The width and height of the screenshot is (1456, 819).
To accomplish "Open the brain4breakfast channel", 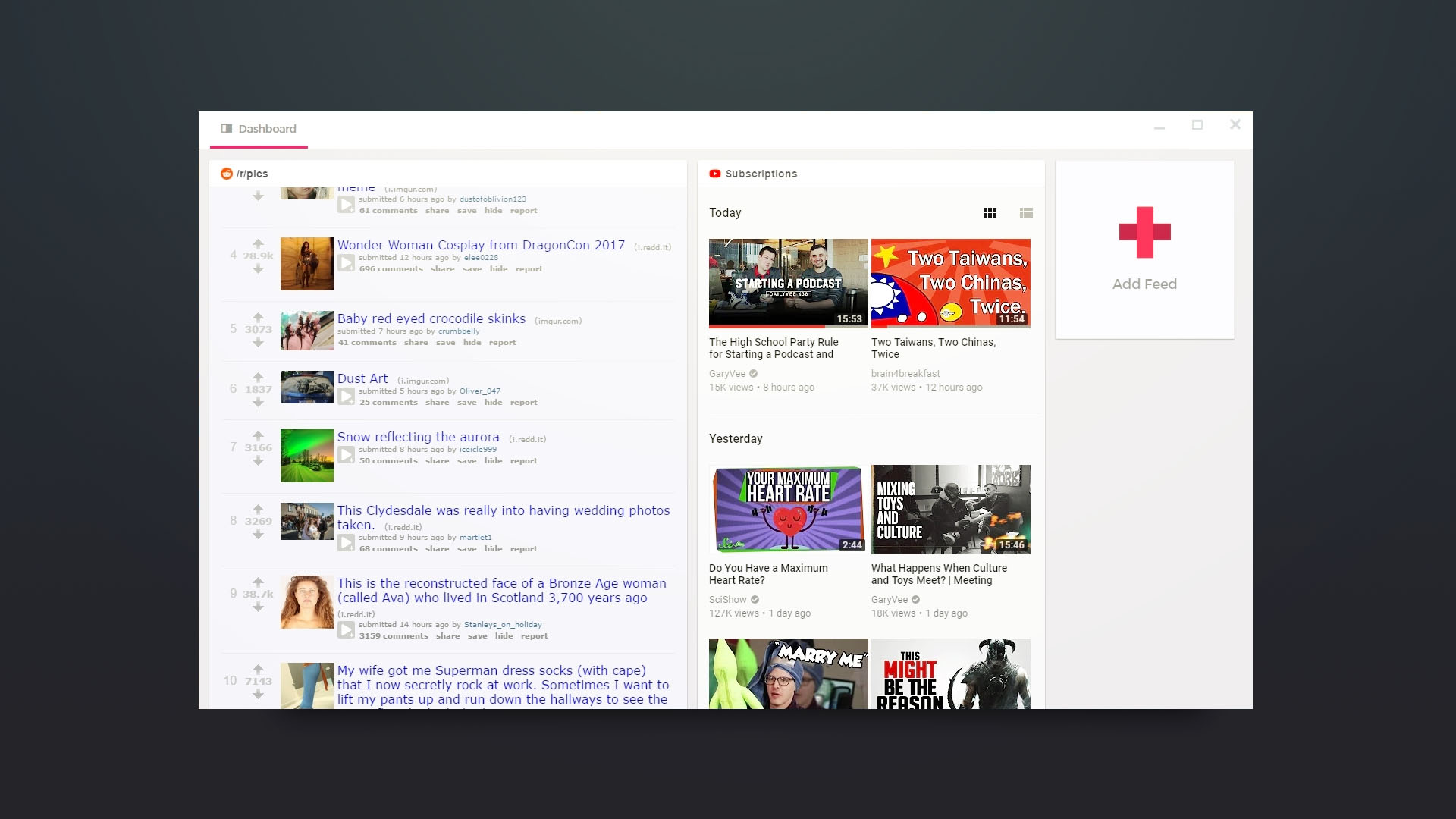I will [905, 374].
